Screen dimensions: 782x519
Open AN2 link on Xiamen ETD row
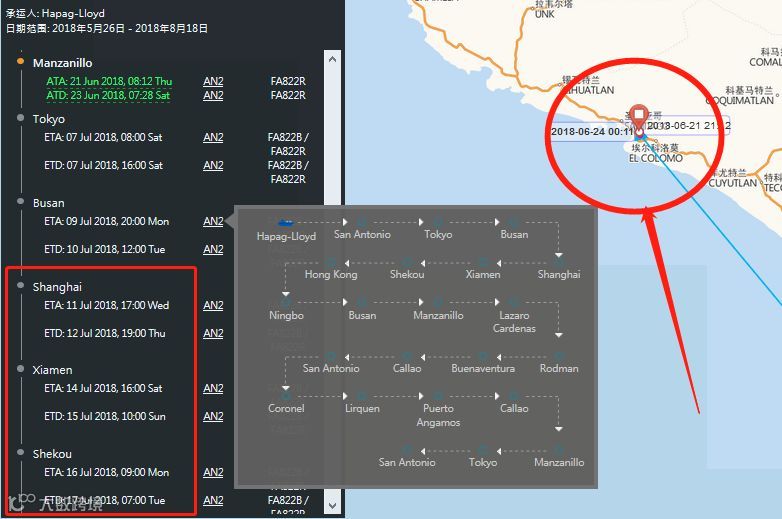coord(213,416)
